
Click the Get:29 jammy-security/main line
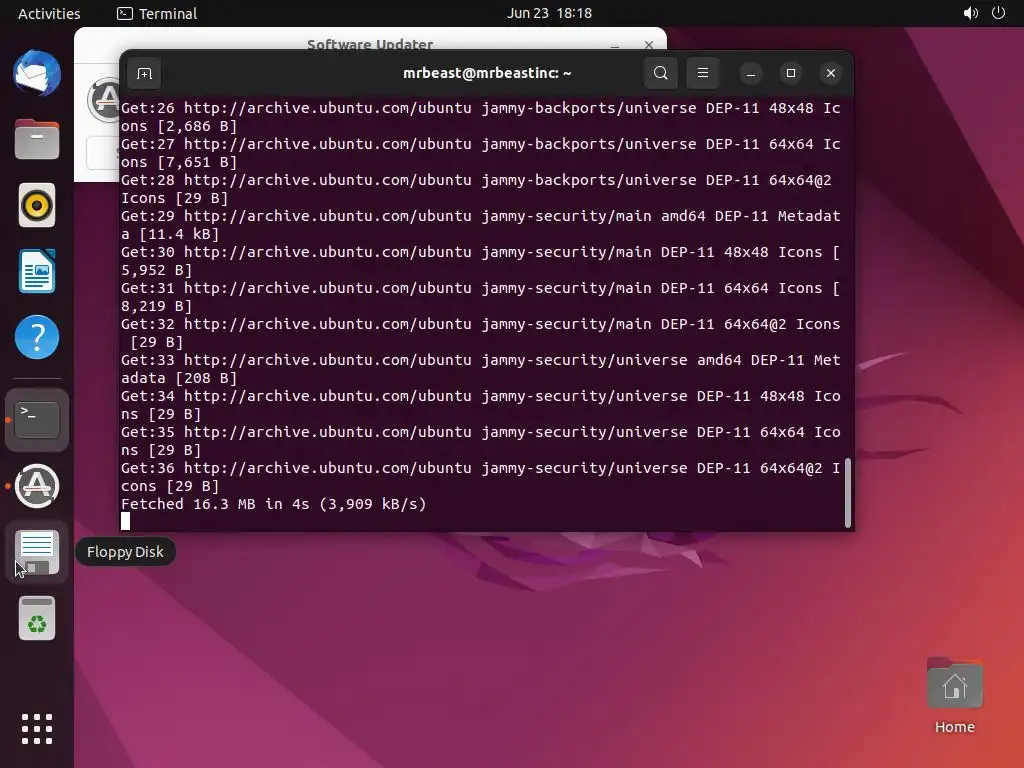click(481, 225)
